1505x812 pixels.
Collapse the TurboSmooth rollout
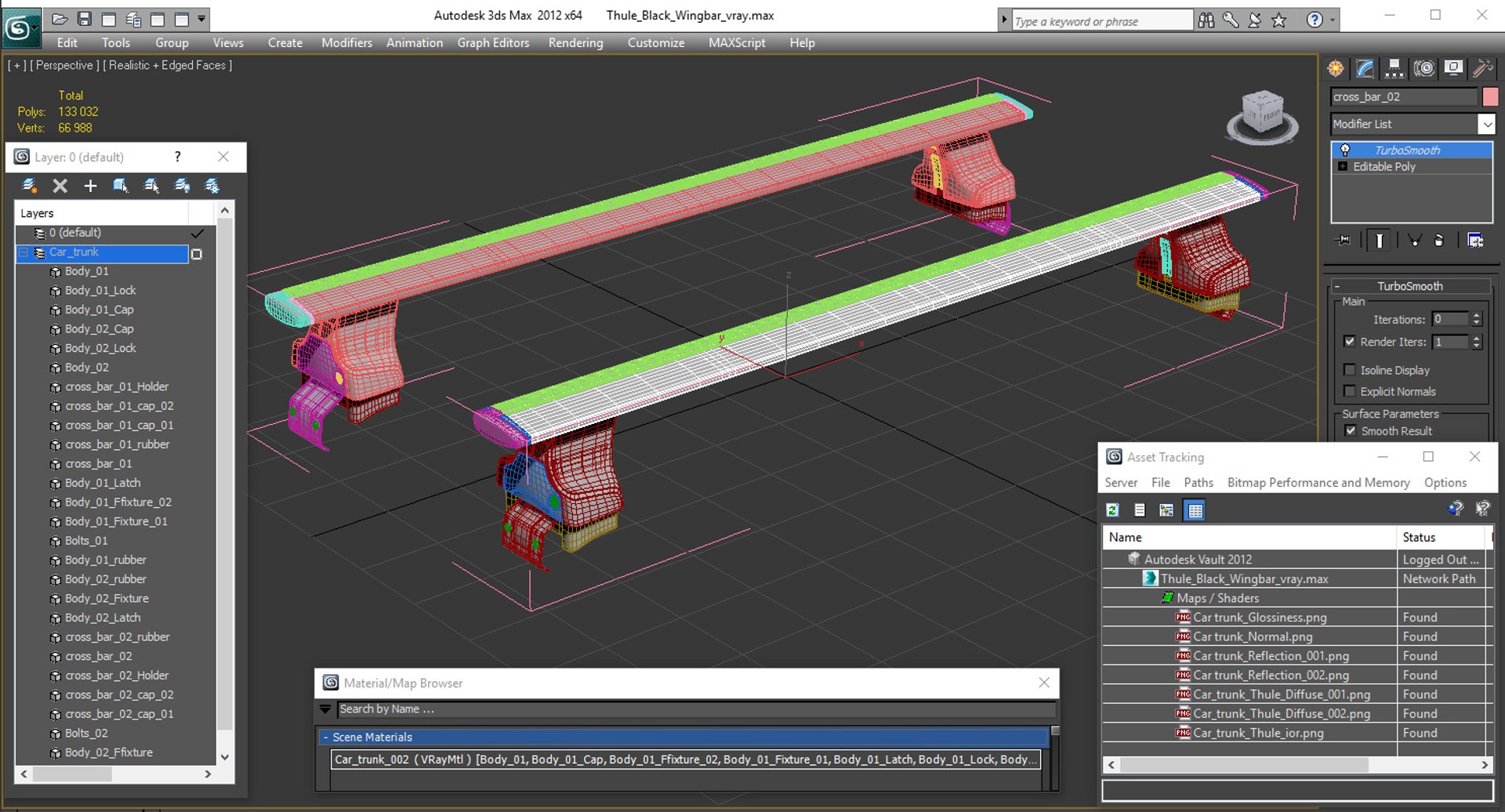click(1336, 286)
